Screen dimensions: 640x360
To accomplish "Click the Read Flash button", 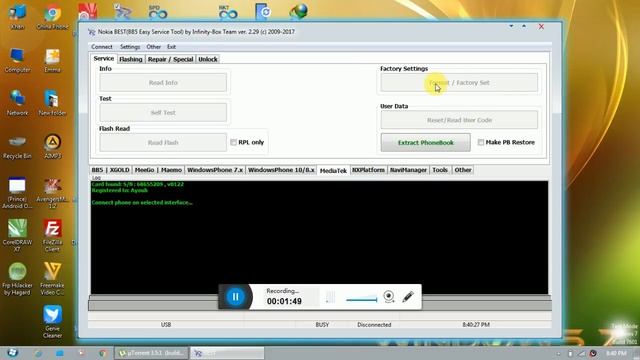I will click(163, 142).
